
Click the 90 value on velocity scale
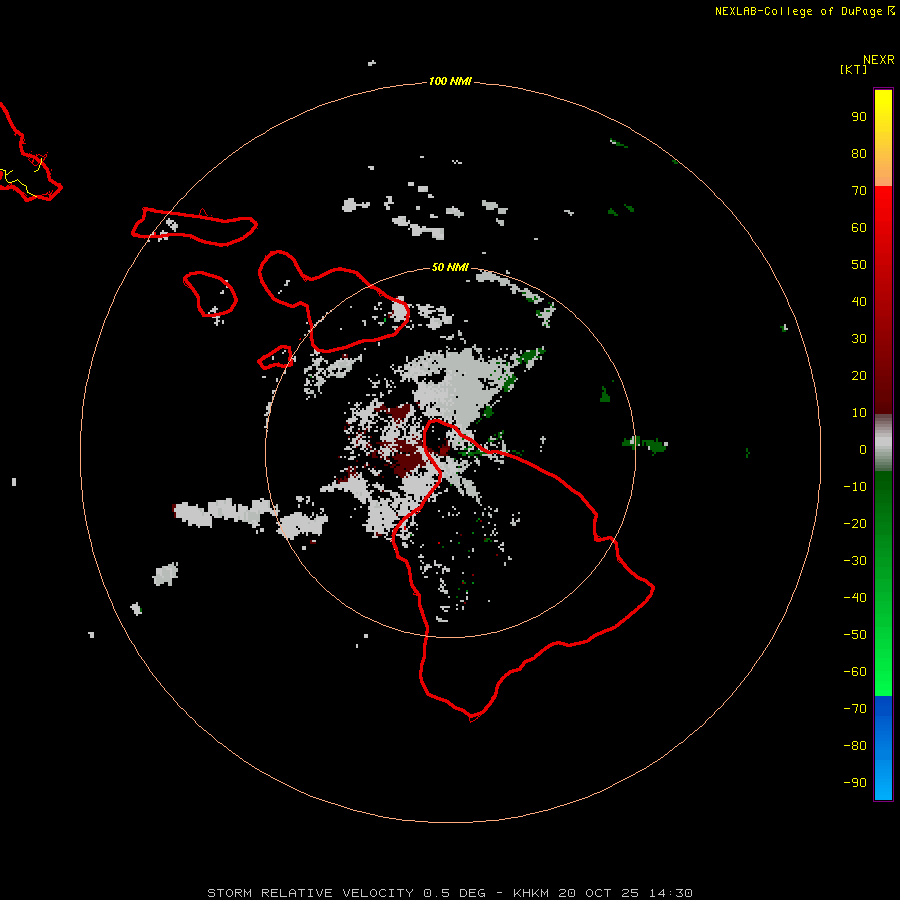[x=859, y=117]
